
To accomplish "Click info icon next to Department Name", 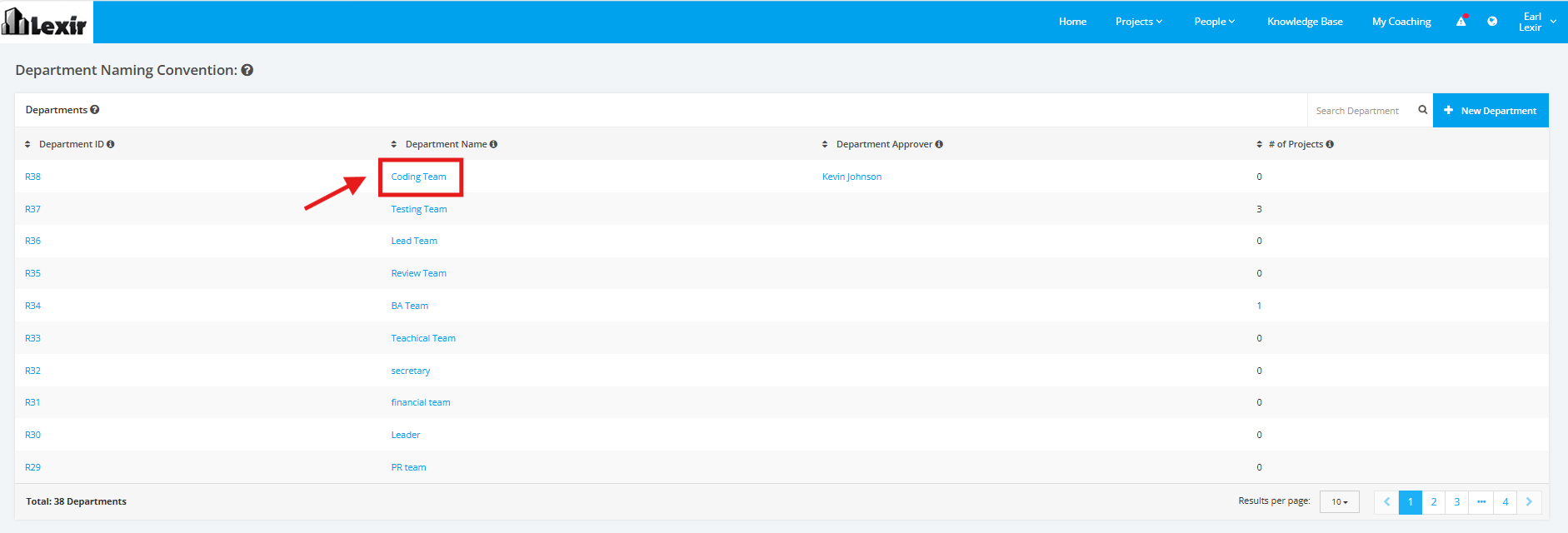I will [493, 144].
